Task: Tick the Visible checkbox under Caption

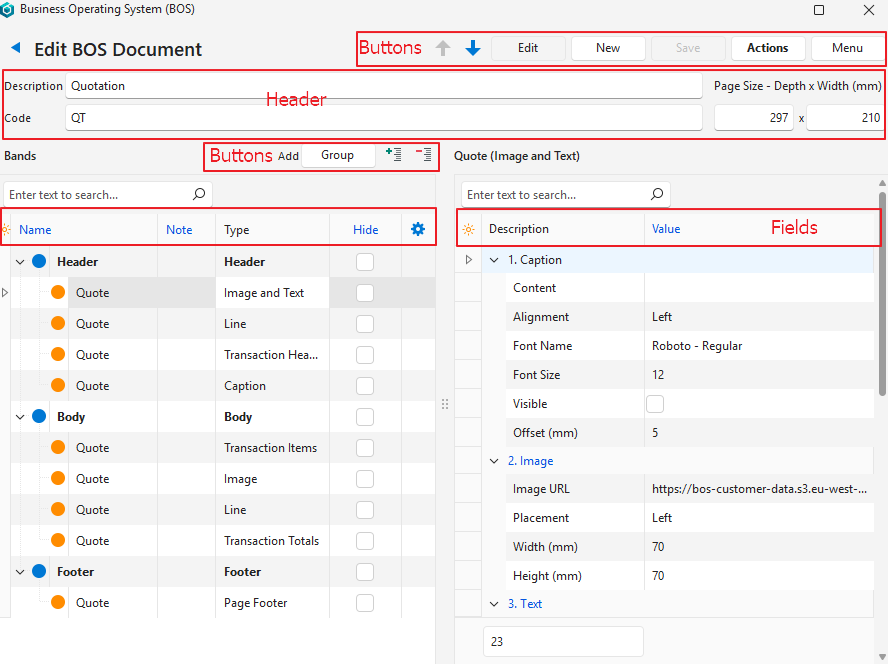Action: coord(655,404)
